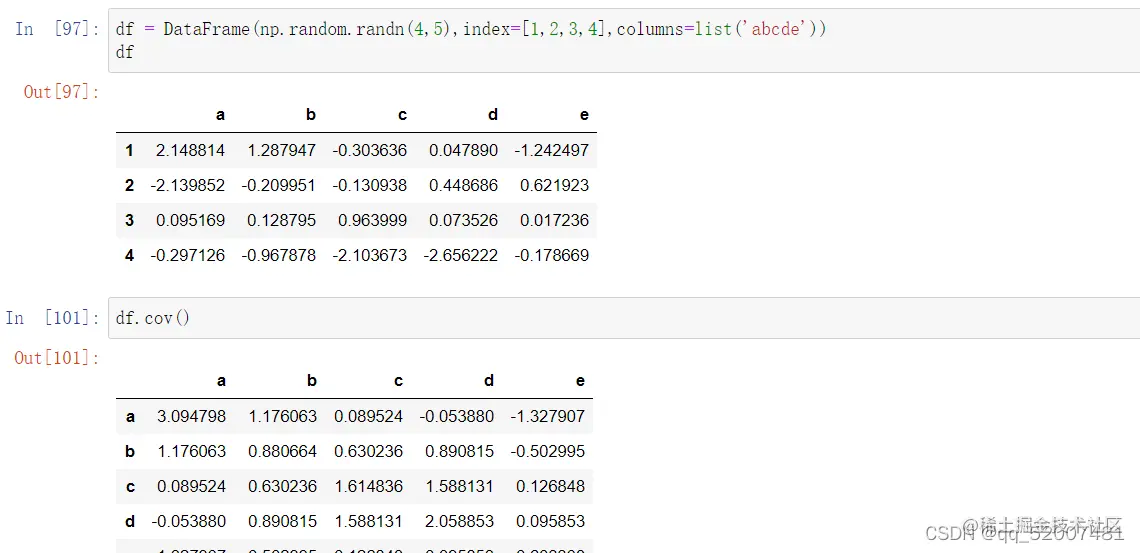Click row index 4 in the df table
The image size is (1140, 553).
coord(129,255)
